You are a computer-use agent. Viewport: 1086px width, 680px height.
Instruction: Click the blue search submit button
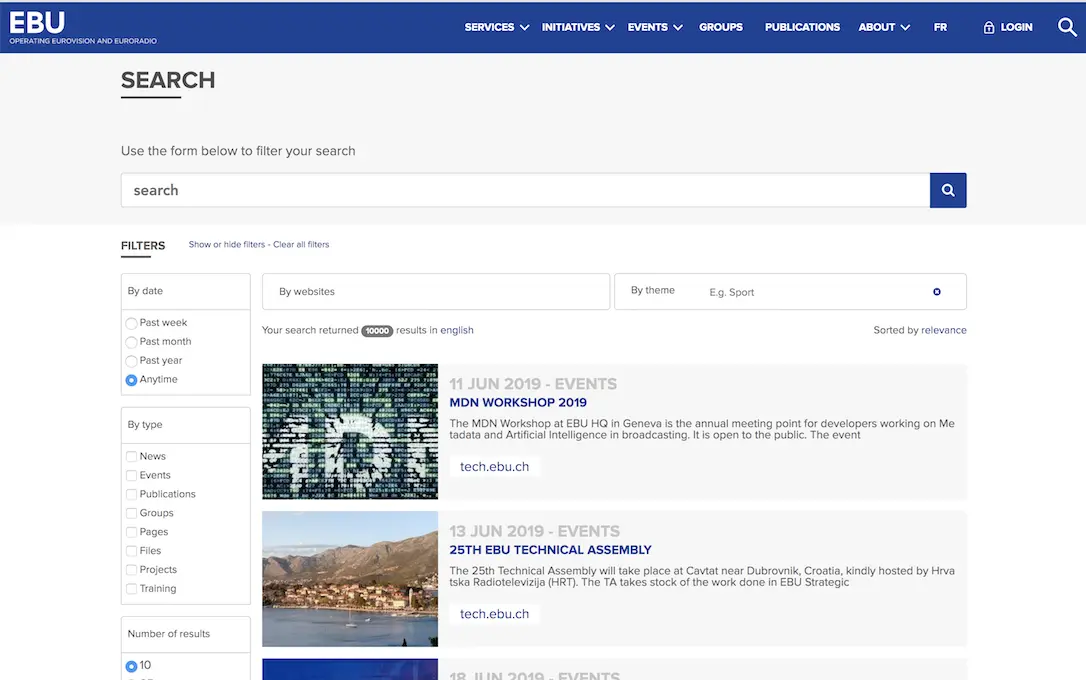[947, 190]
